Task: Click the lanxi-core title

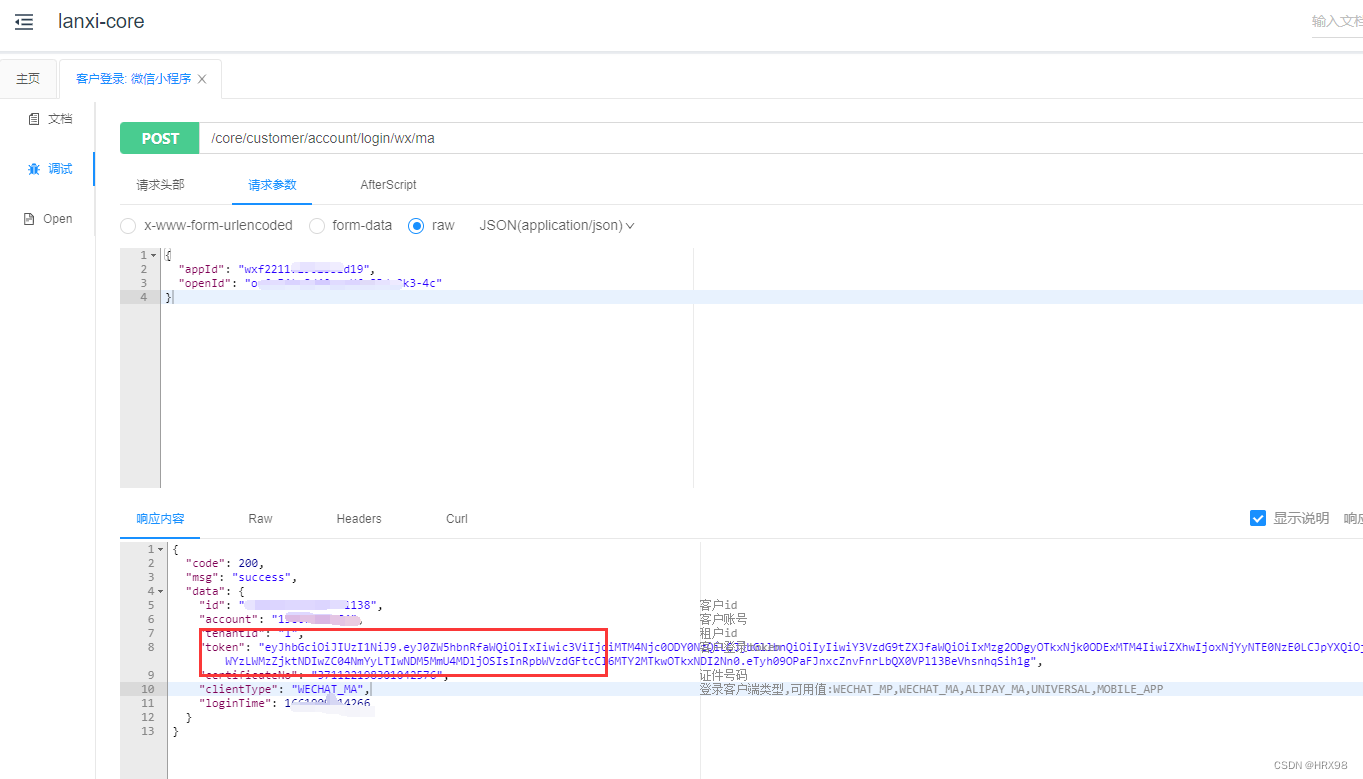Action: [101, 21]
